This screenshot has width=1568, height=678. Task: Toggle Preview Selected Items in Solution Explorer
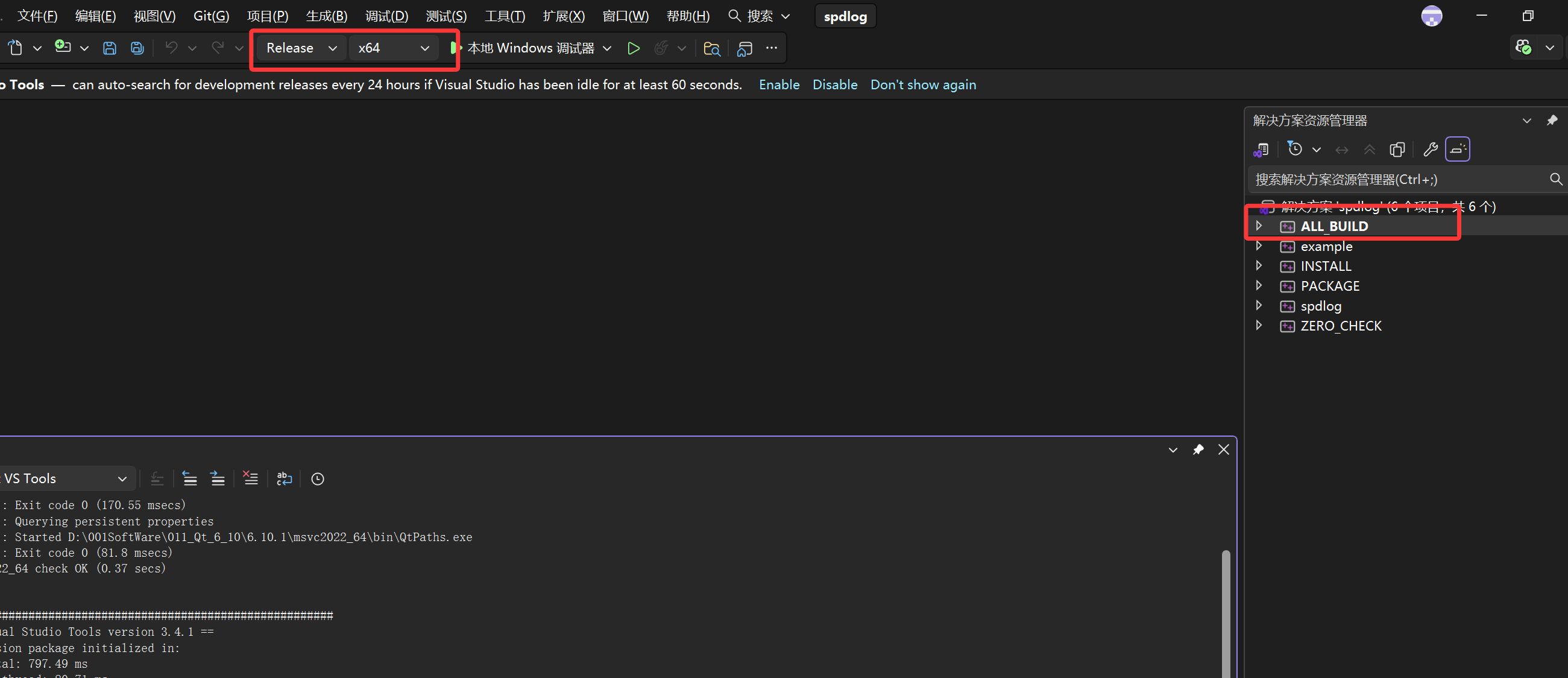click(x=1458, y=149)
